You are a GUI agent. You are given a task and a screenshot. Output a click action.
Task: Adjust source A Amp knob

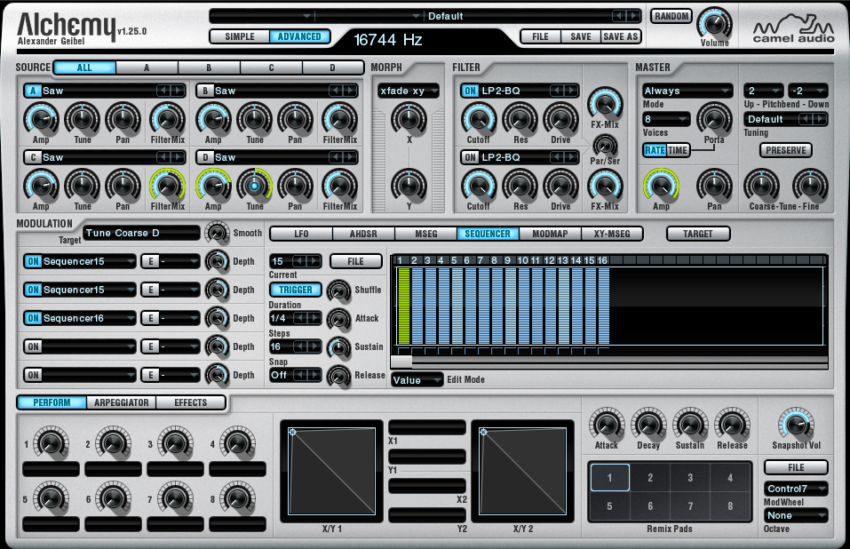pyautogui.click(x=41, y=119)
